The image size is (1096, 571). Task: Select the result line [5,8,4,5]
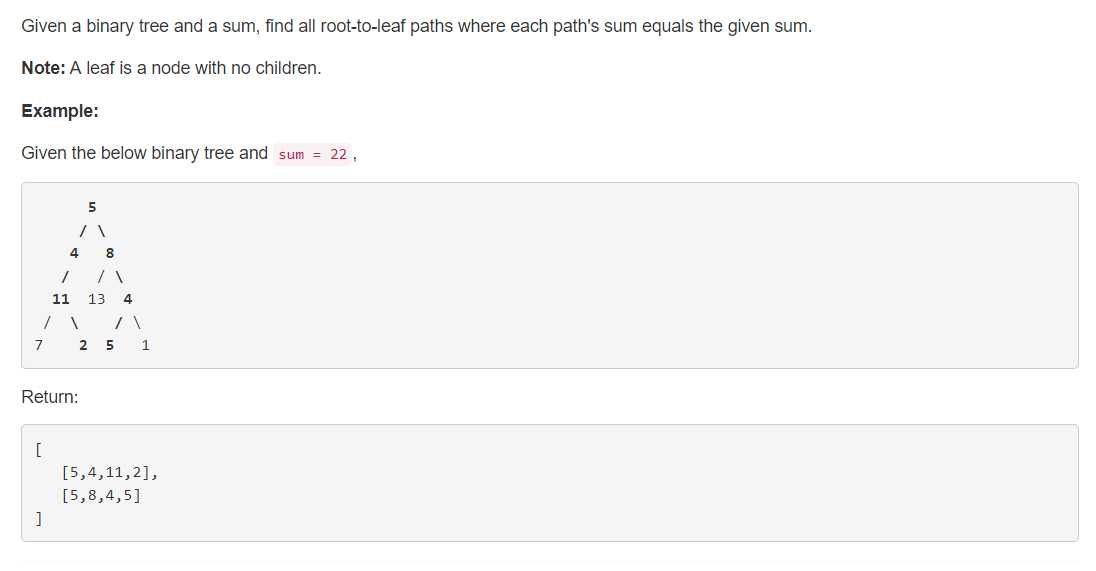(101, 496)
